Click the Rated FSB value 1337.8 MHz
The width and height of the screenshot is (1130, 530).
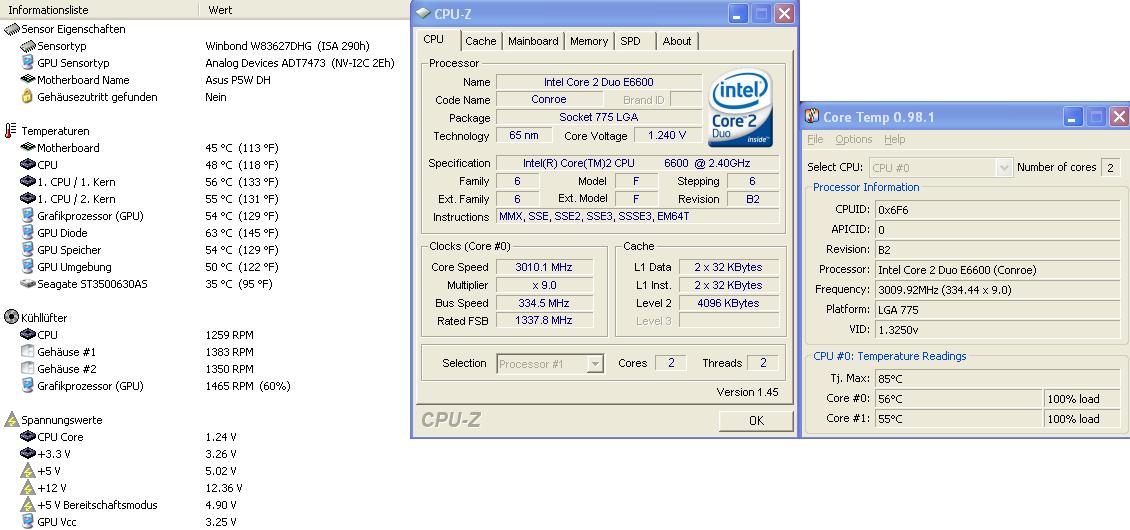(543, 320)
